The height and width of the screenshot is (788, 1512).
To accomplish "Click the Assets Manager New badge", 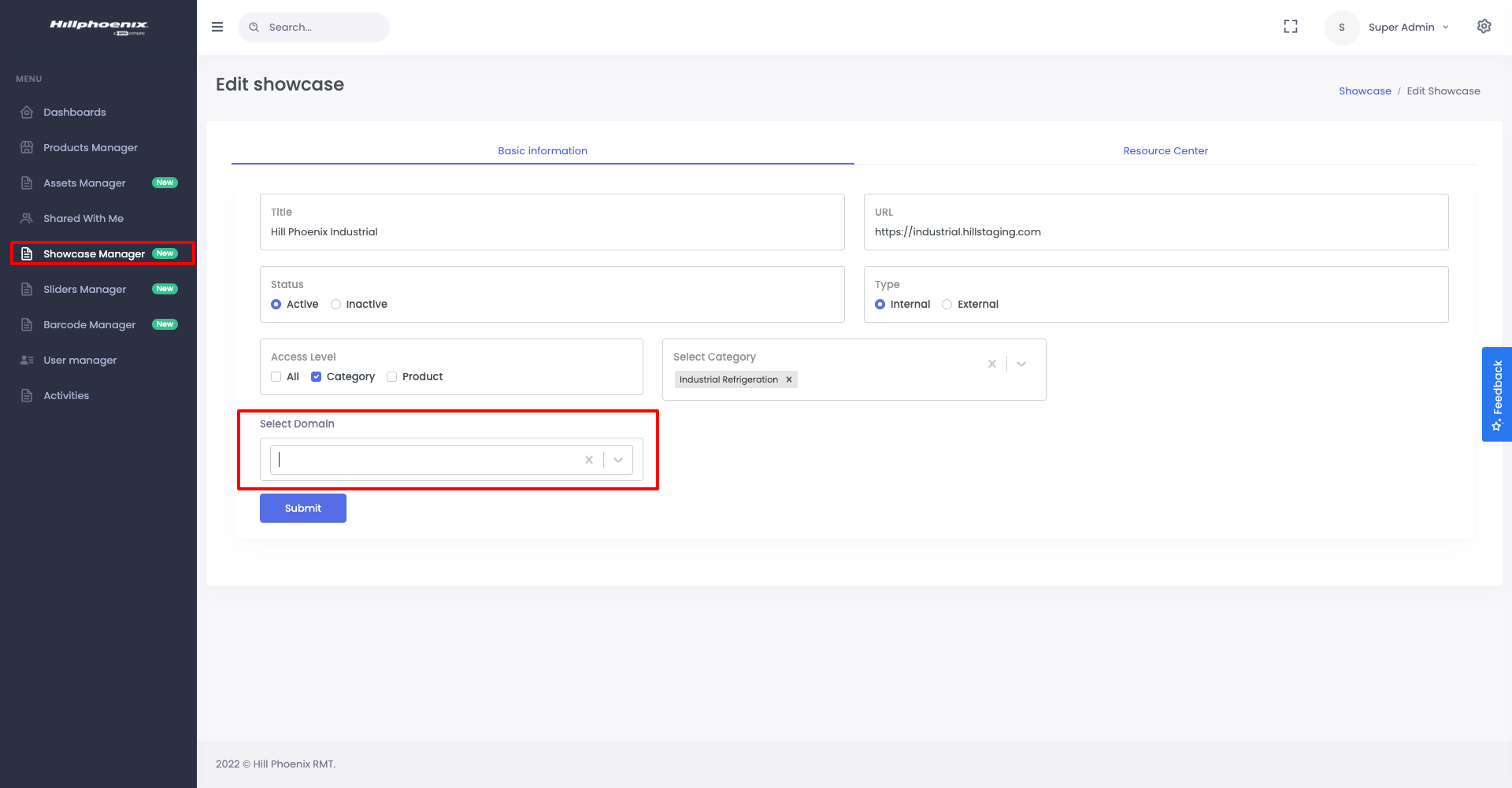I will click(x=165, y=183).
